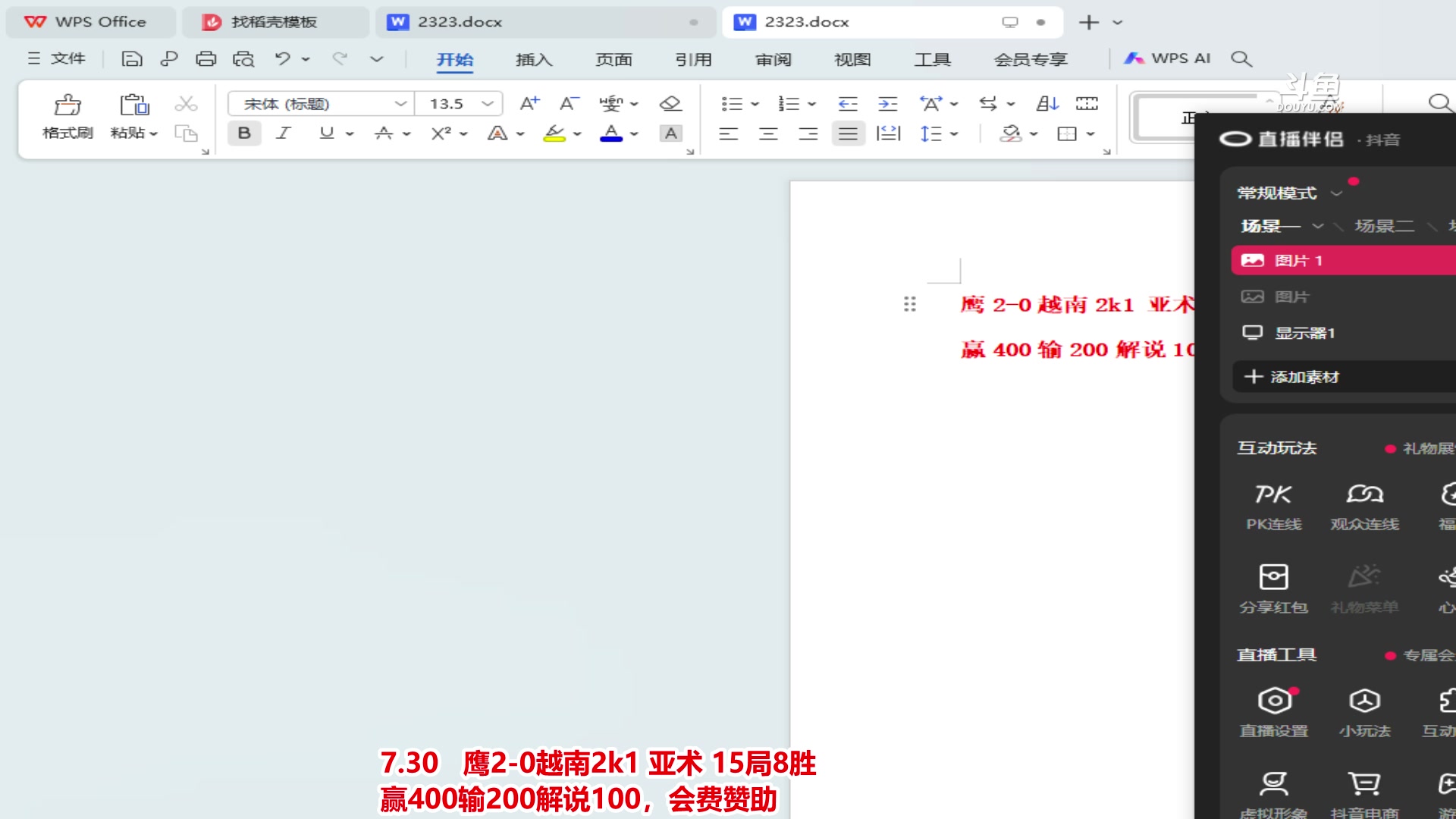Click the numbered list icon
The height and width of the screenshot is (819, 1456).
tap(789, 103)
